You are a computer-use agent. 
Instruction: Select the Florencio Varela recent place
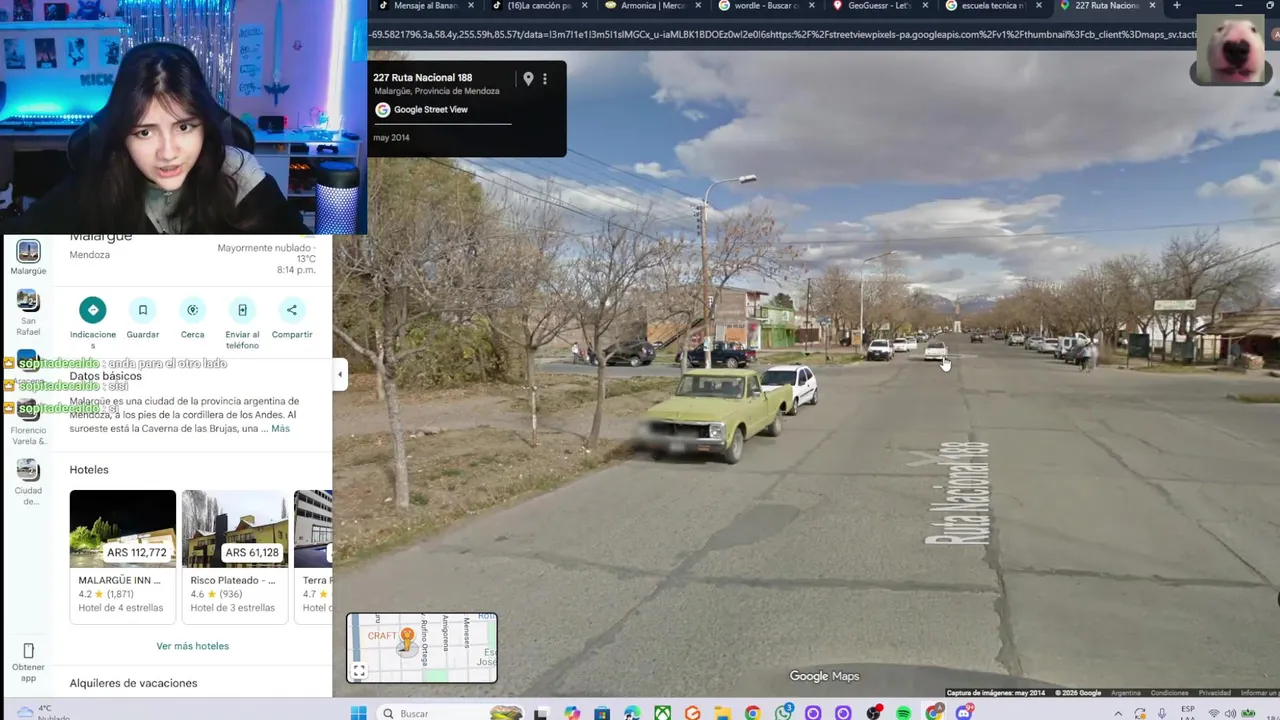[28, 424]
